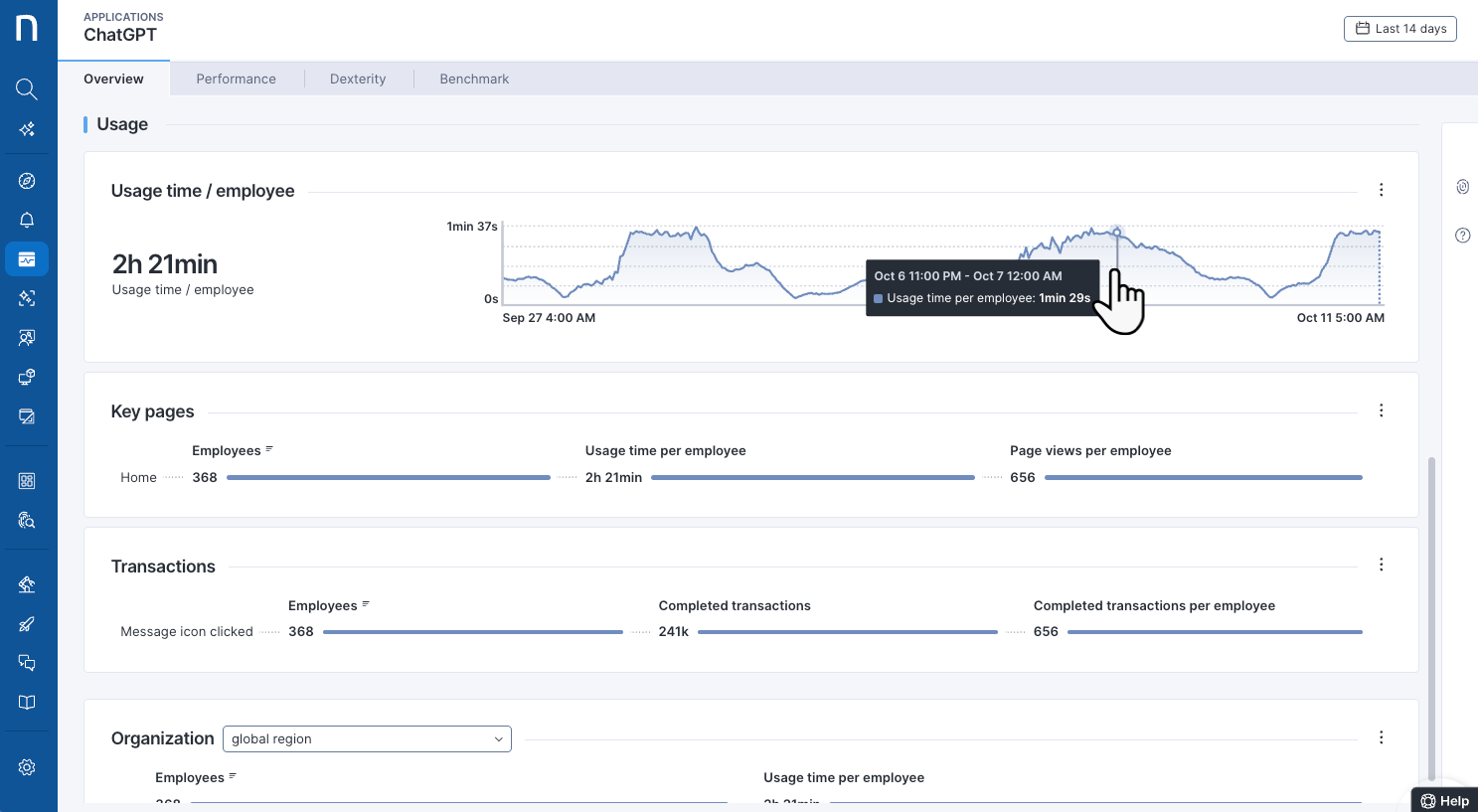Click the vertical page scrollbar

click(1431, 616)
